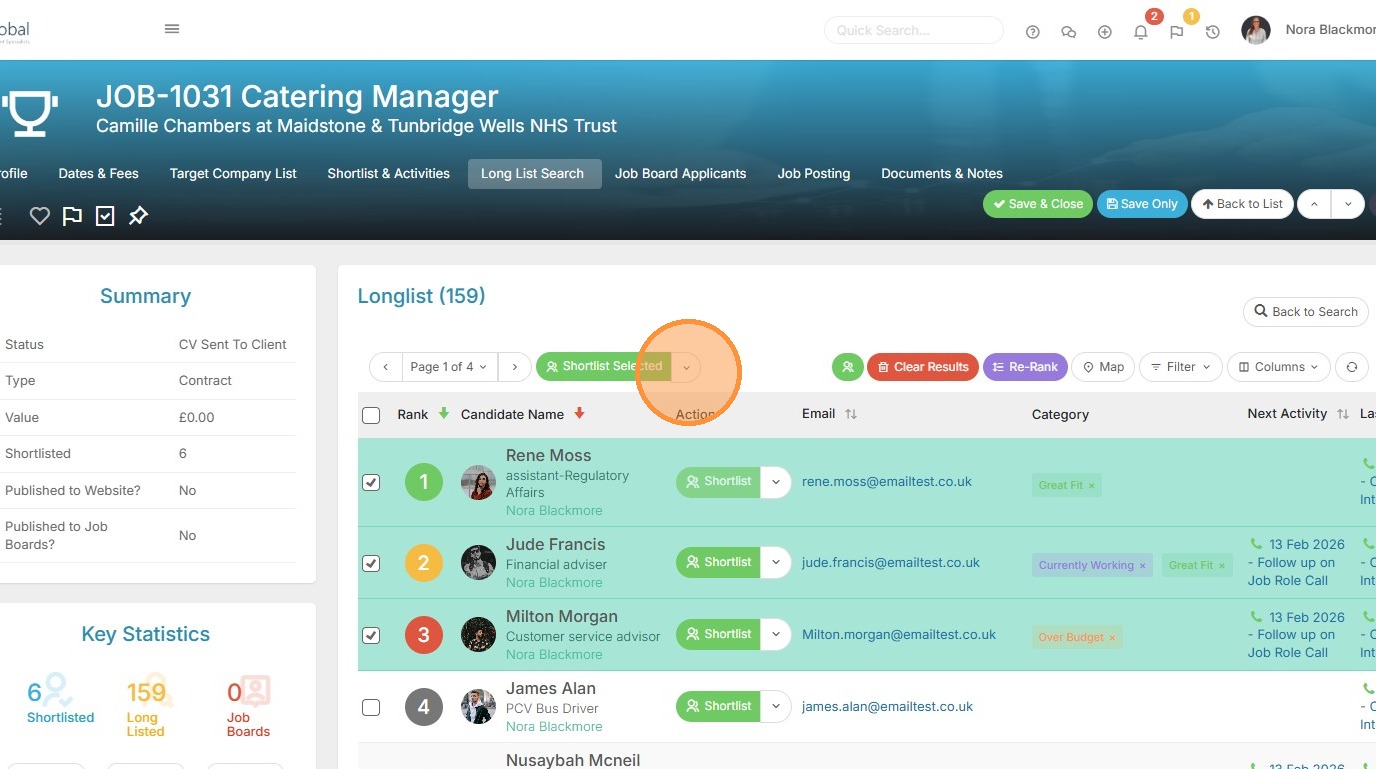Check James Alan row checkbox

point(371,707)
